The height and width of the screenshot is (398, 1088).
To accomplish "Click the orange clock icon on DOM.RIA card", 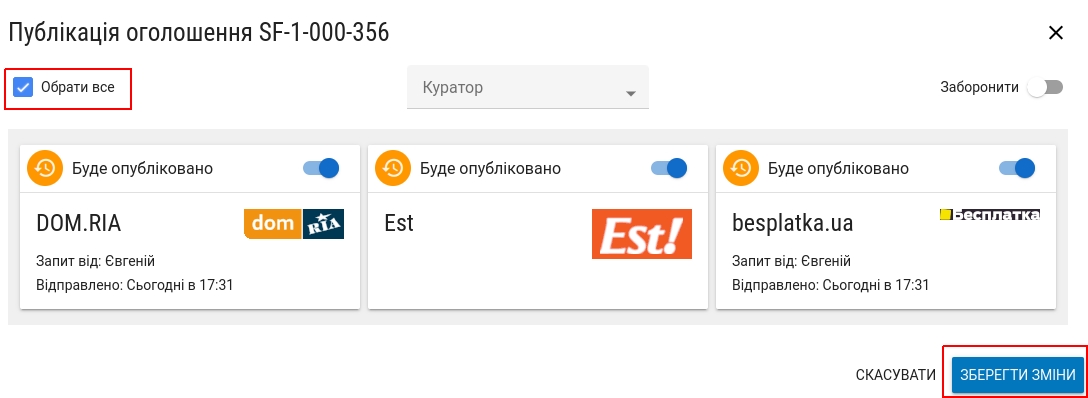I will 45,168.
